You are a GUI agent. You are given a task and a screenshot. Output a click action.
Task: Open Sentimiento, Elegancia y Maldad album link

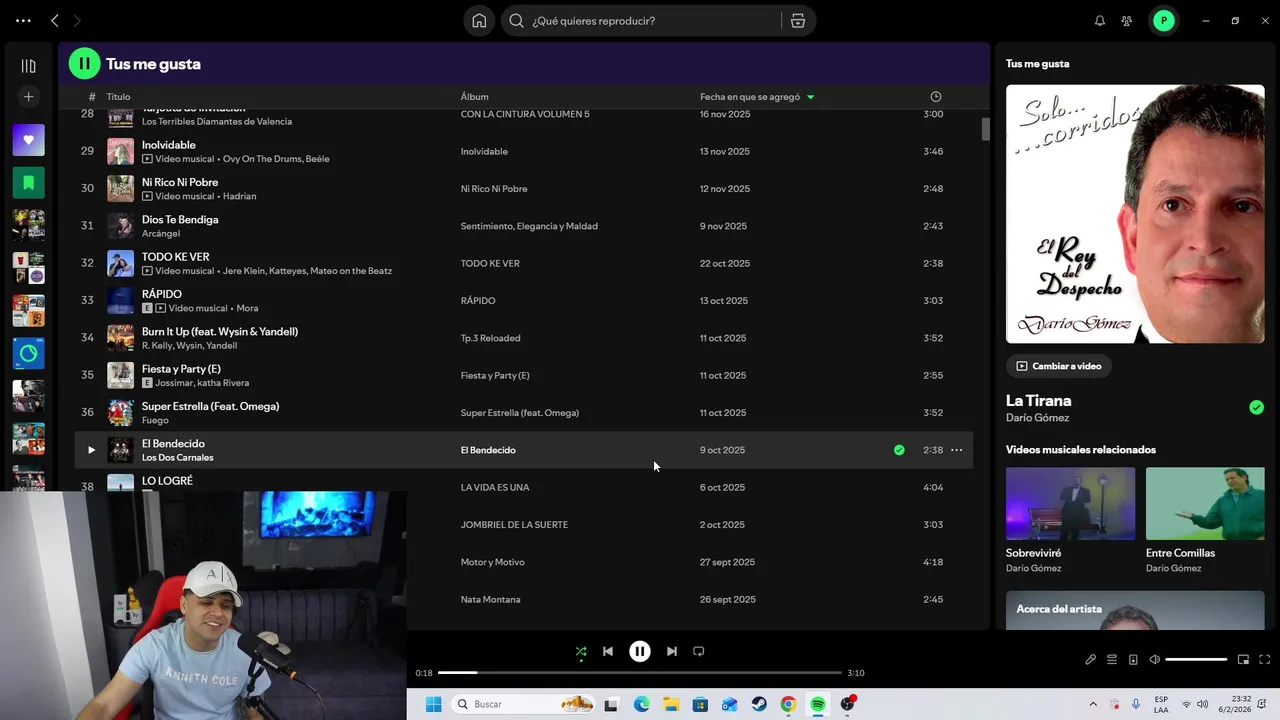[529, 226]
